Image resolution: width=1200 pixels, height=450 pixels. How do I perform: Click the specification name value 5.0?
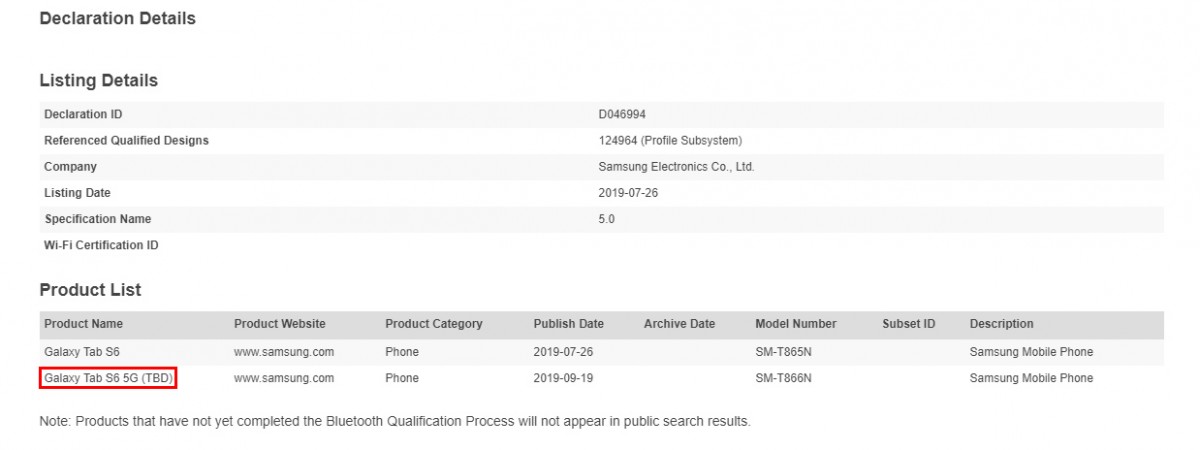tap(607, 219)
